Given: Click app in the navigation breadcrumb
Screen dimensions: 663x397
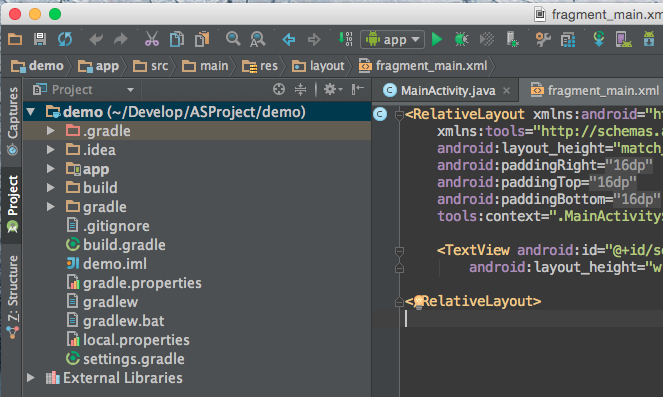Looking at the screenshot, I should pos(98,66).
